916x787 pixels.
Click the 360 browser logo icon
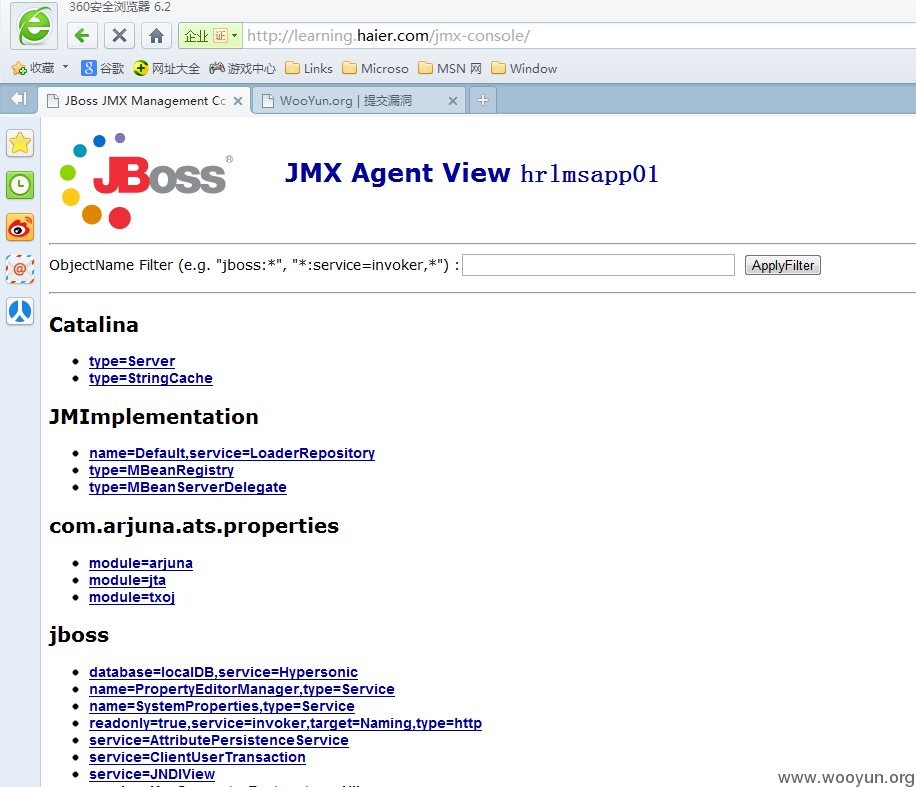point(34,26)
